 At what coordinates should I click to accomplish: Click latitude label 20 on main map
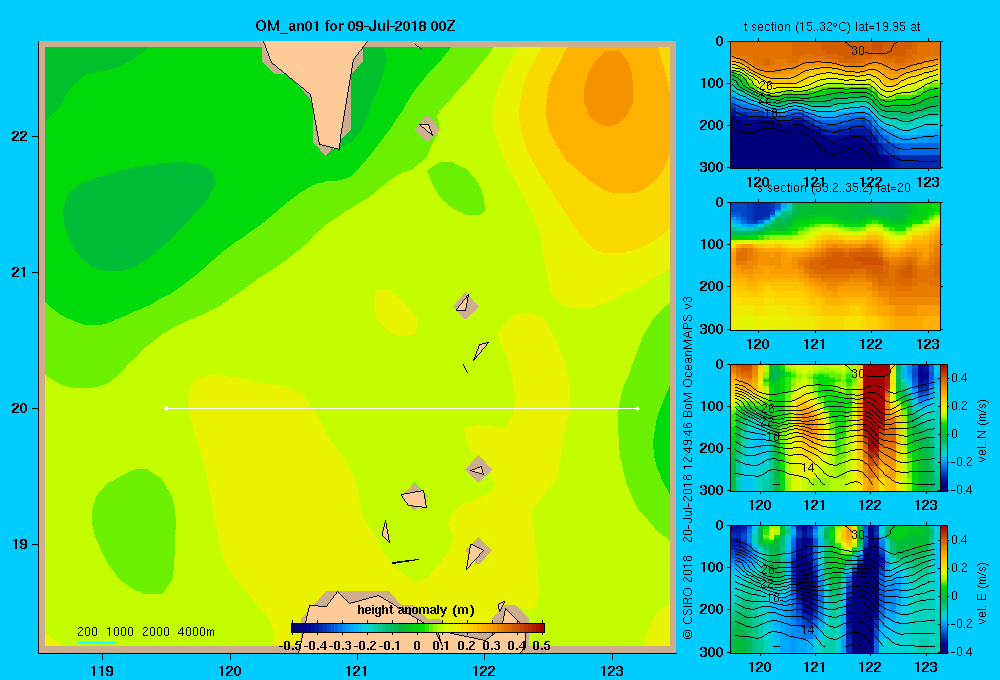tap(20, 408)
